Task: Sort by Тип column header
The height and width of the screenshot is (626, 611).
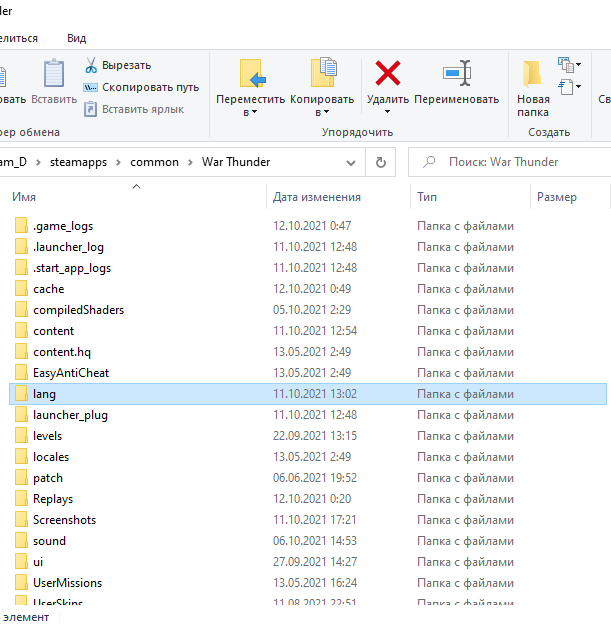Action: pyautogui.click(x=427, y=197)
